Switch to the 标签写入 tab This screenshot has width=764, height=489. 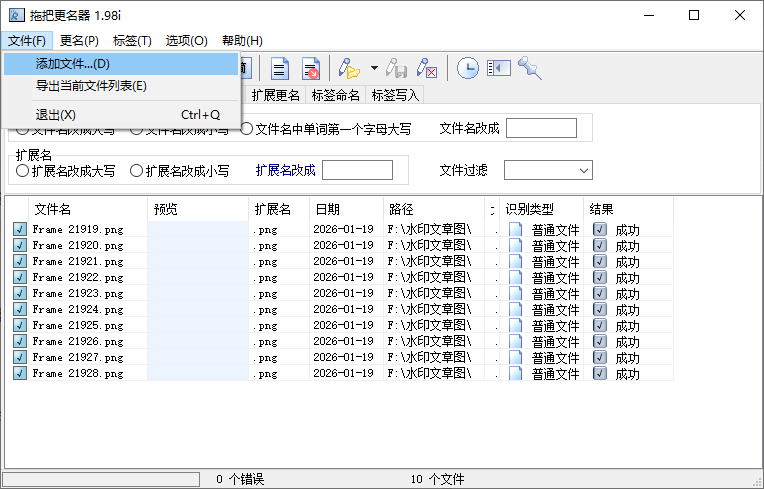395,95
